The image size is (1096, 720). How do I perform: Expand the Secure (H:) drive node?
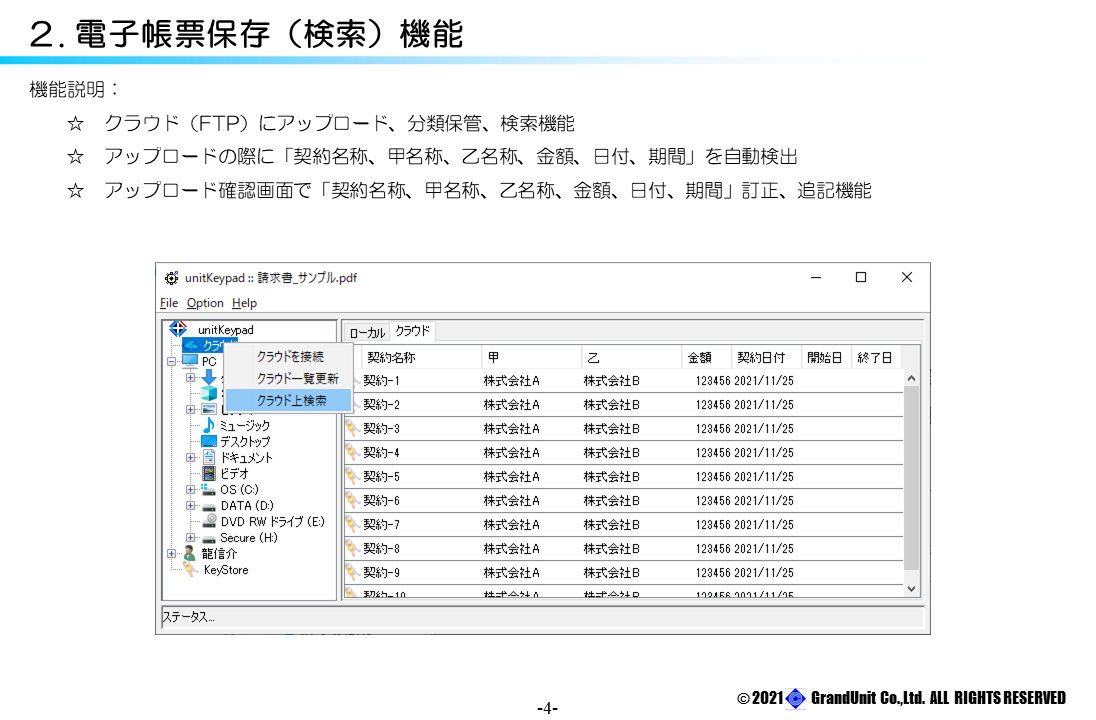pyautogui.click(x=190, y=538)
